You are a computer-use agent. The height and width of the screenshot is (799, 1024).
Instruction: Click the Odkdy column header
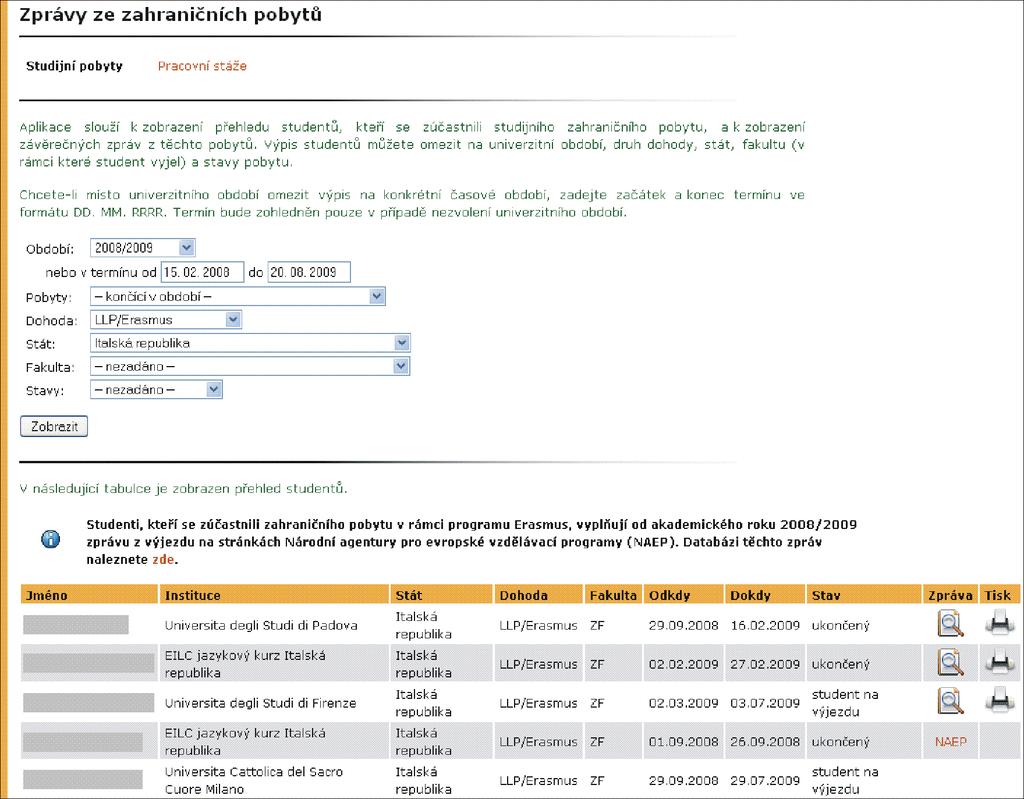click(684, 595)
